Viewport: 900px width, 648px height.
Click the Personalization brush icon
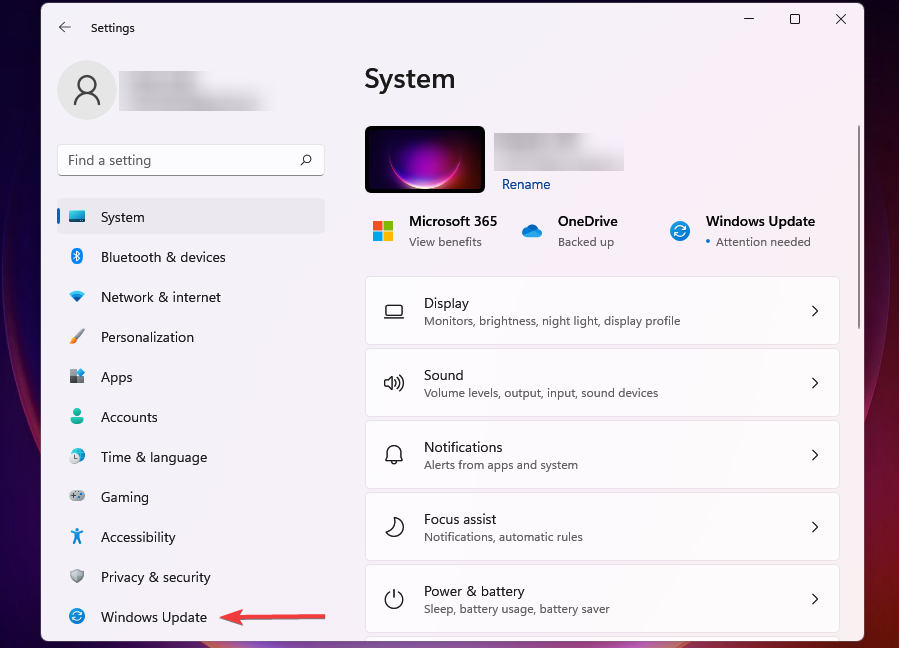coord(79,337)
